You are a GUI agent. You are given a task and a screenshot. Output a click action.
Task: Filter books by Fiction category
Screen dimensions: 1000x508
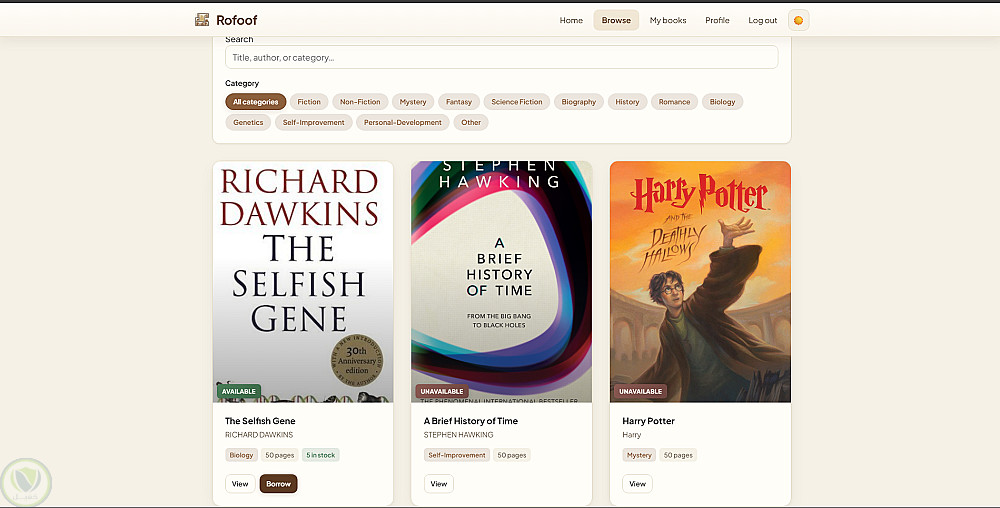pos(309,102)
